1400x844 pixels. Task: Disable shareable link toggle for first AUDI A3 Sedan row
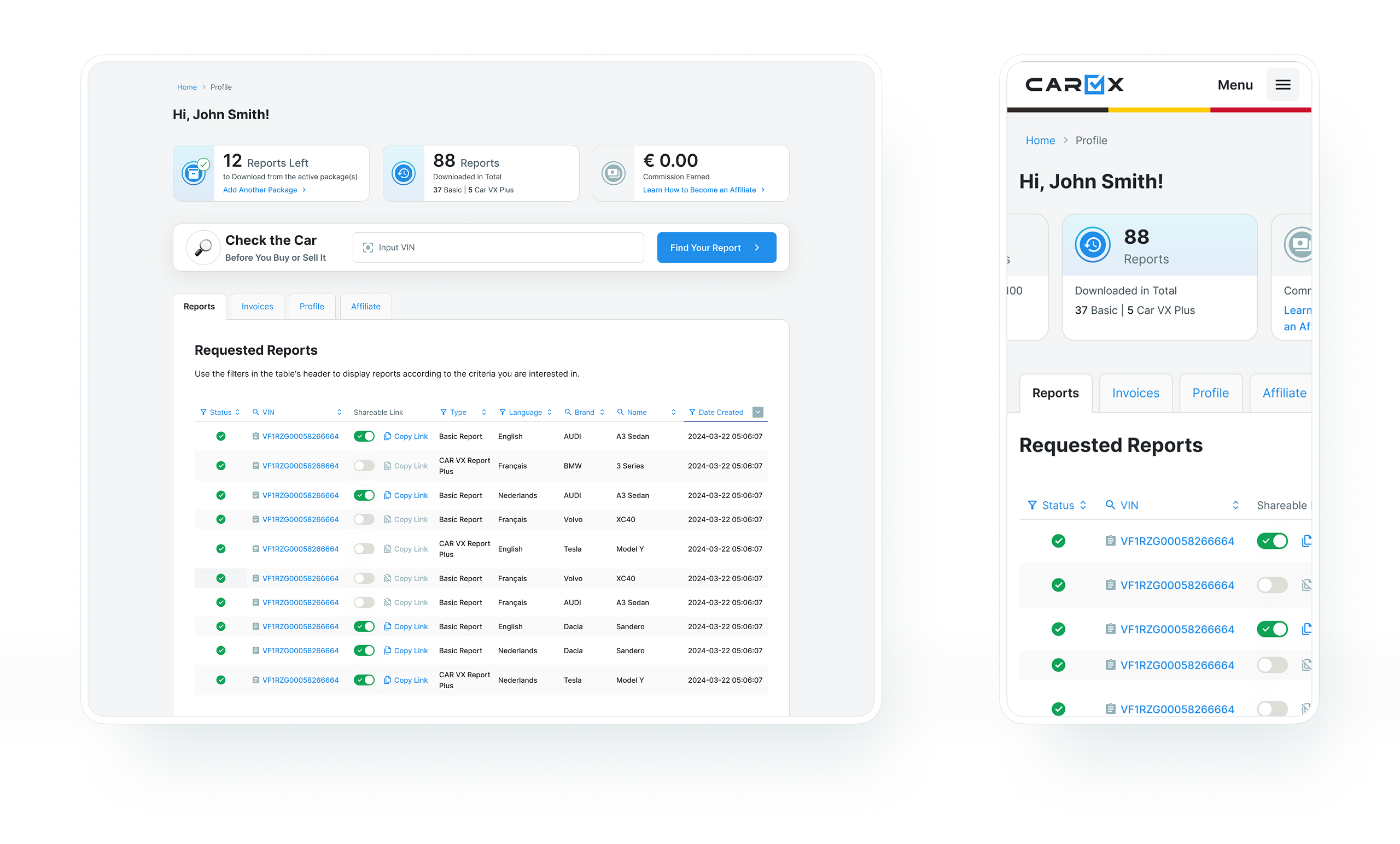[364, 436]
